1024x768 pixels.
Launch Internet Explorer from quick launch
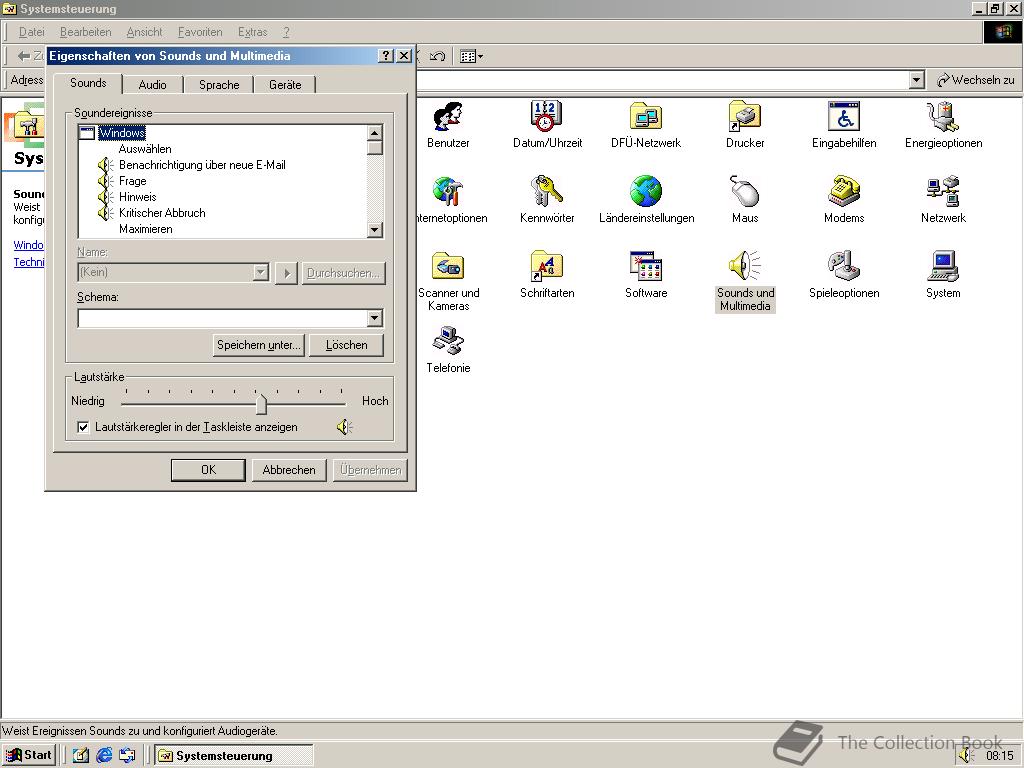click(x=104, y=756)
